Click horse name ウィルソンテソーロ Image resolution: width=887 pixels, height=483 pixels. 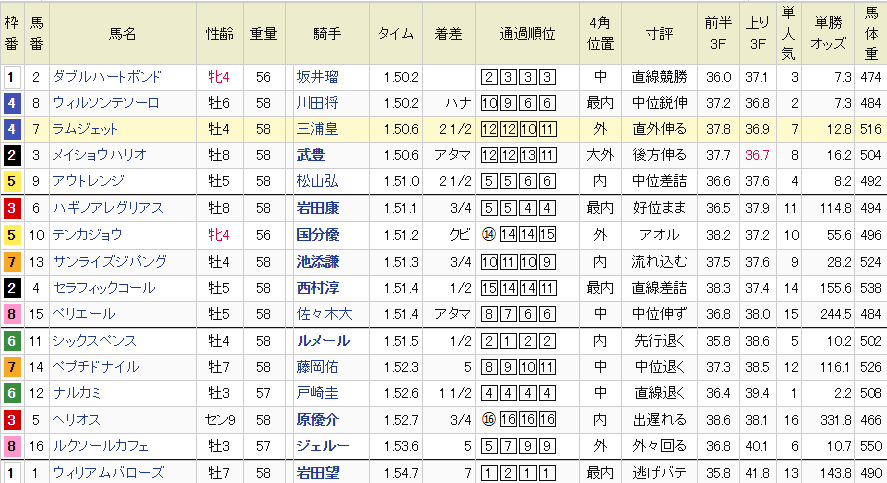pyautogui.click(x=108, y=103)
